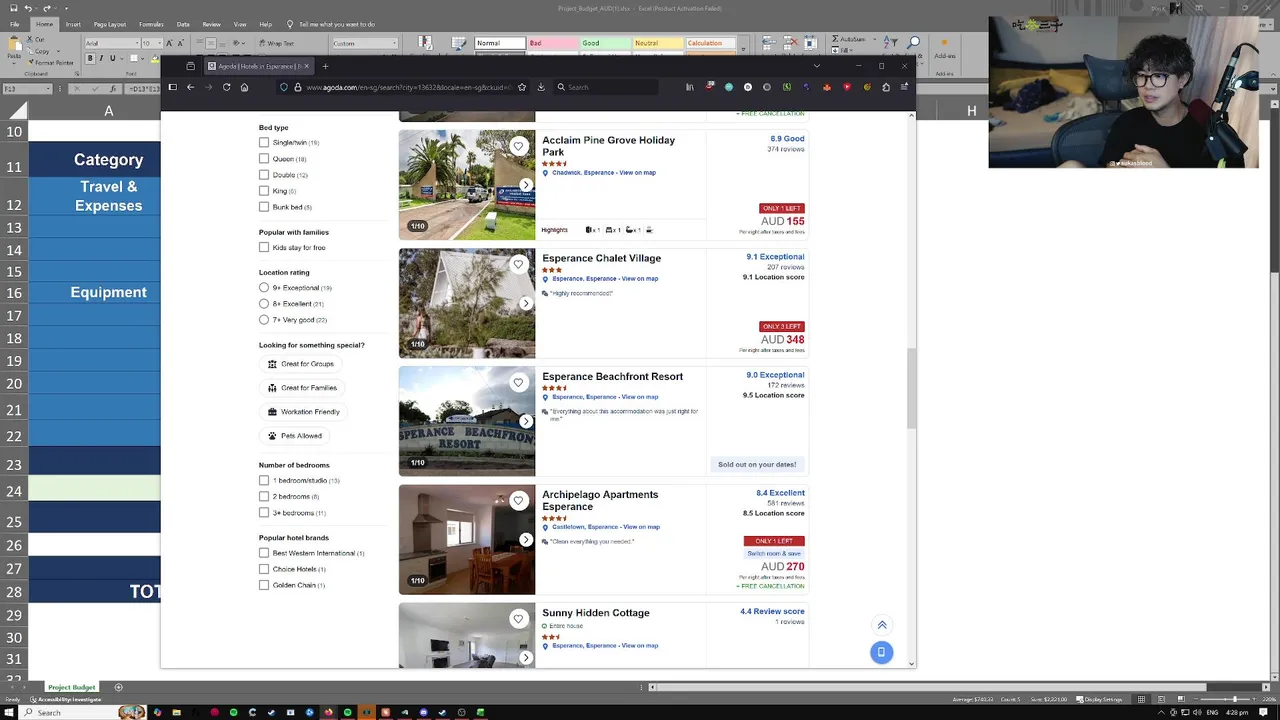This screenshot has width=1280, height=720.
Task: Click Format Painter in Excel ribbon
Action: click(50, 62)
